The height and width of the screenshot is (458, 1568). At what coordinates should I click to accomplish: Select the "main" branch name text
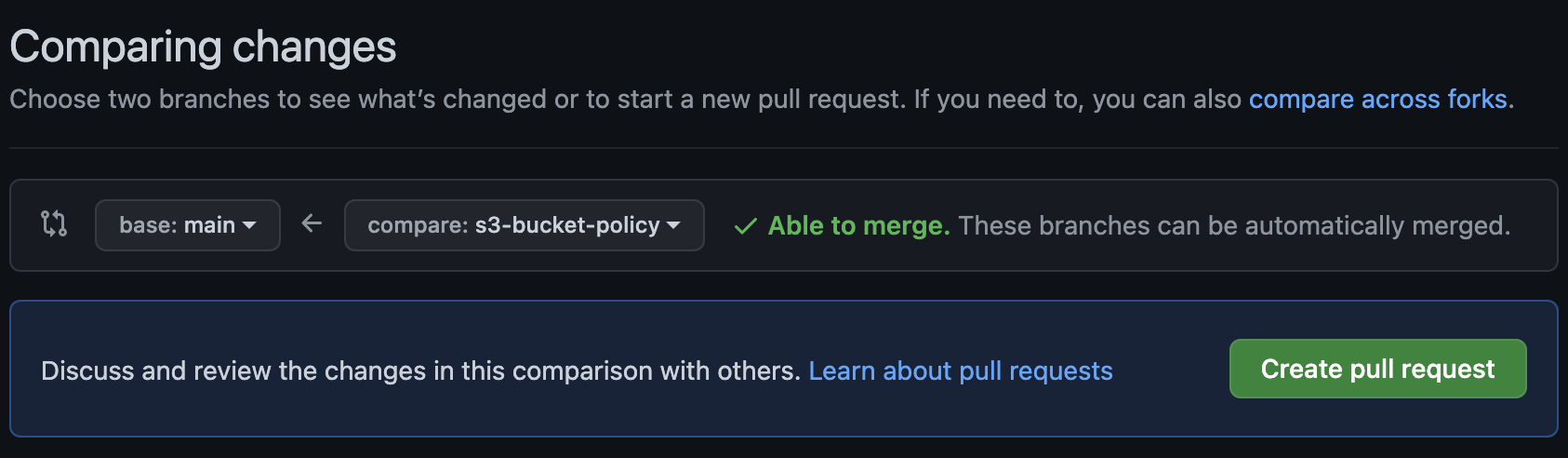209,225
